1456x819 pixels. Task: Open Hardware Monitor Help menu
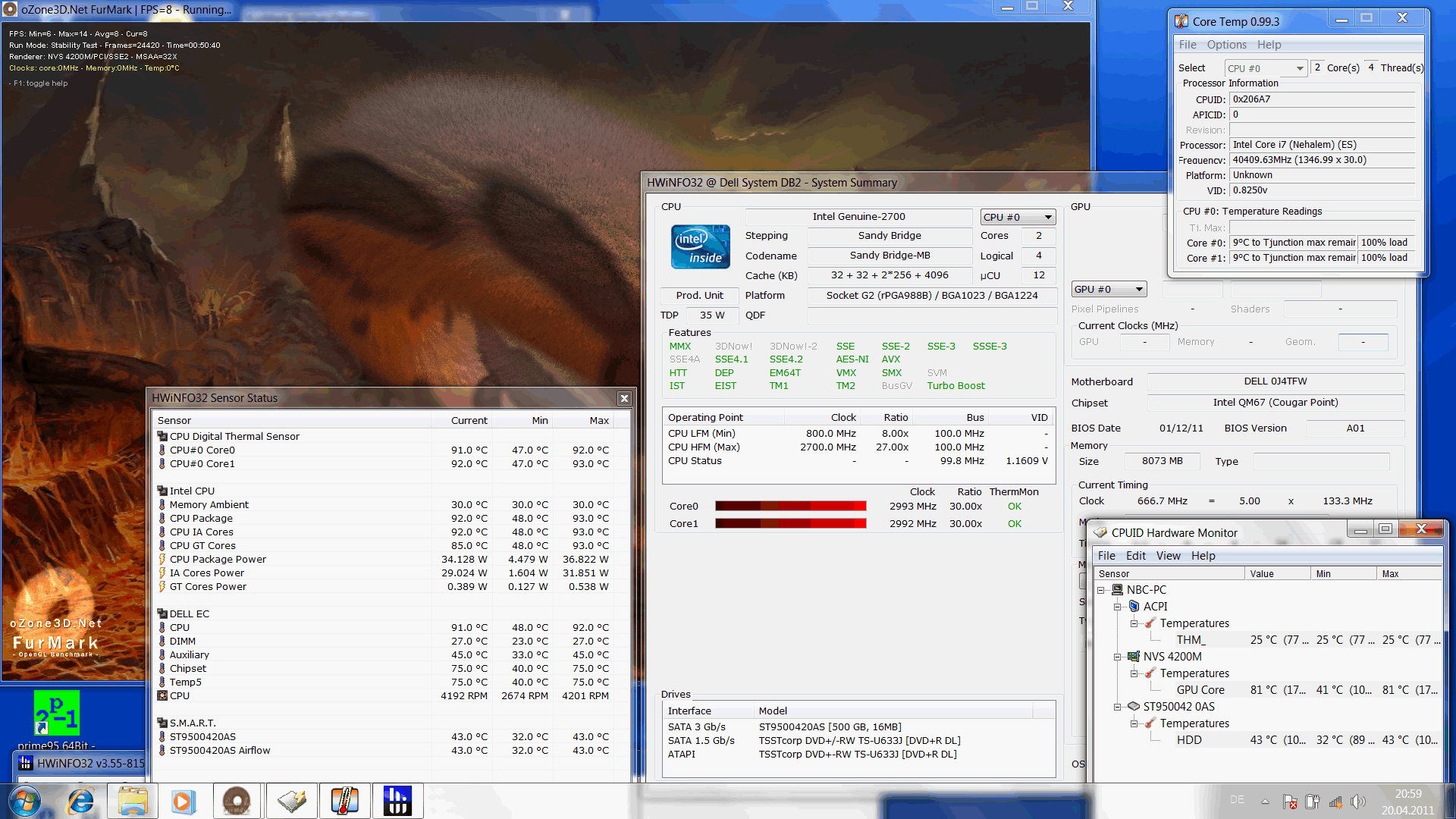pos(1203,556)
